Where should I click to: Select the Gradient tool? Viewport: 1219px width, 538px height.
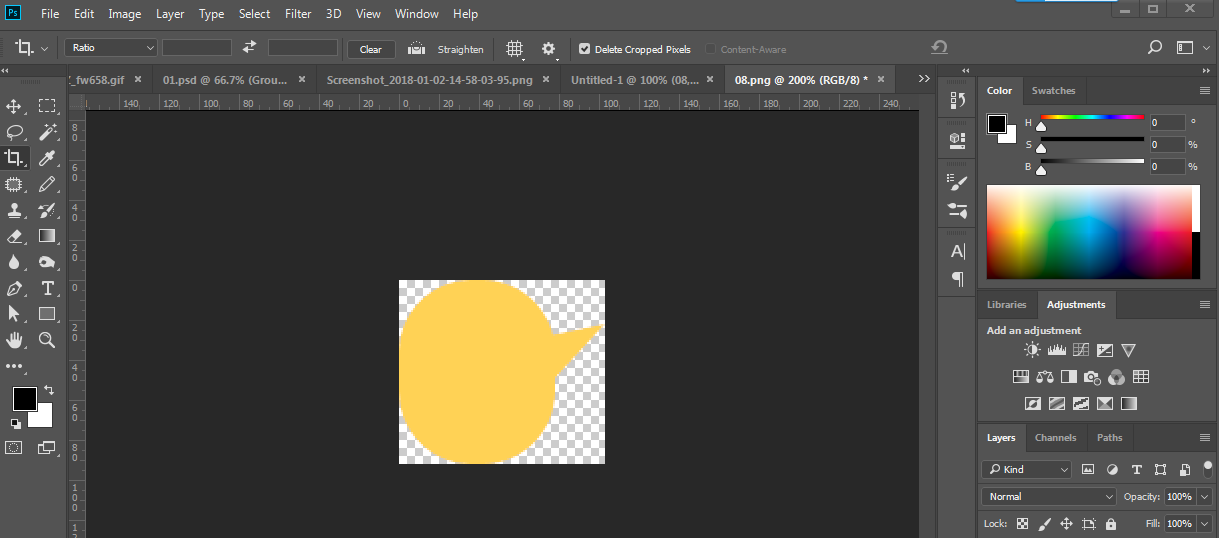pos(47,236)
